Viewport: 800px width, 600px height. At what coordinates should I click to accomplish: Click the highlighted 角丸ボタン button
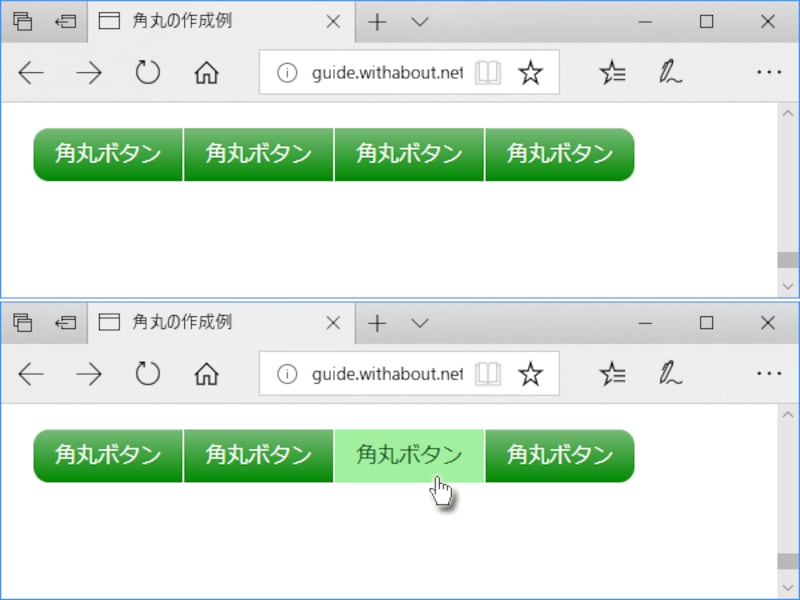pyautogui.click(x=409, y=455)
